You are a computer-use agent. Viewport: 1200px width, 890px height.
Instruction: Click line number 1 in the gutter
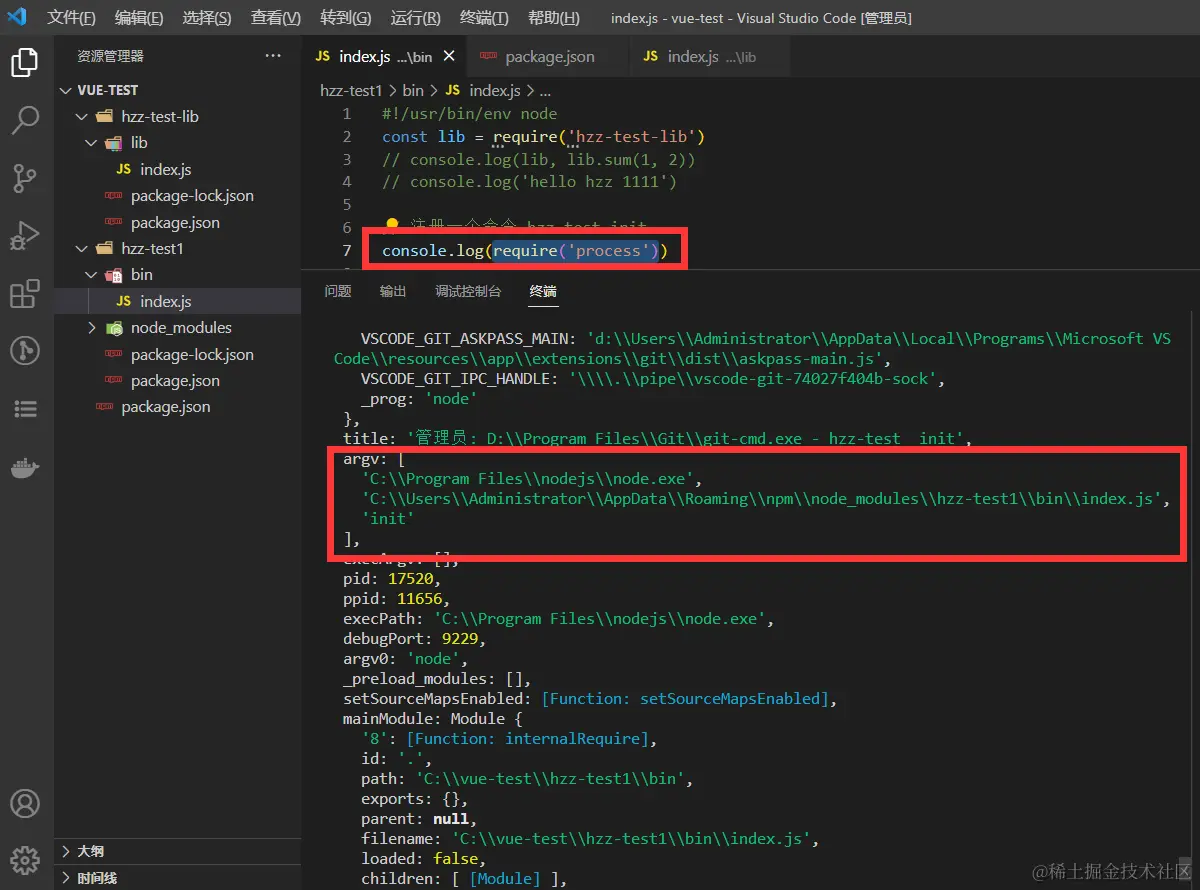pyautogui.click(x=347, y=114)
